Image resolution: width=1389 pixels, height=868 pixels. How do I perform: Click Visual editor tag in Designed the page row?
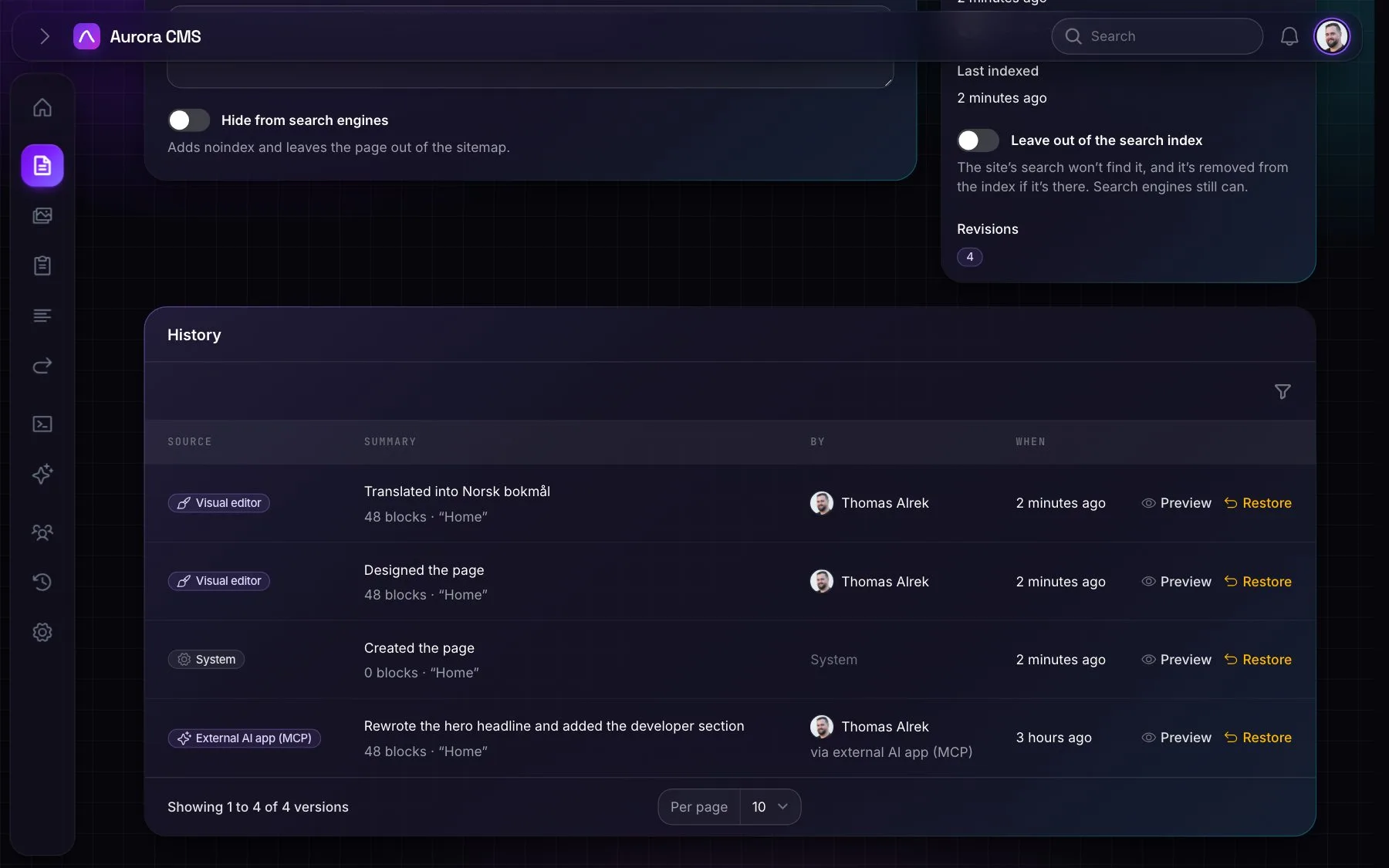point(218,581)
